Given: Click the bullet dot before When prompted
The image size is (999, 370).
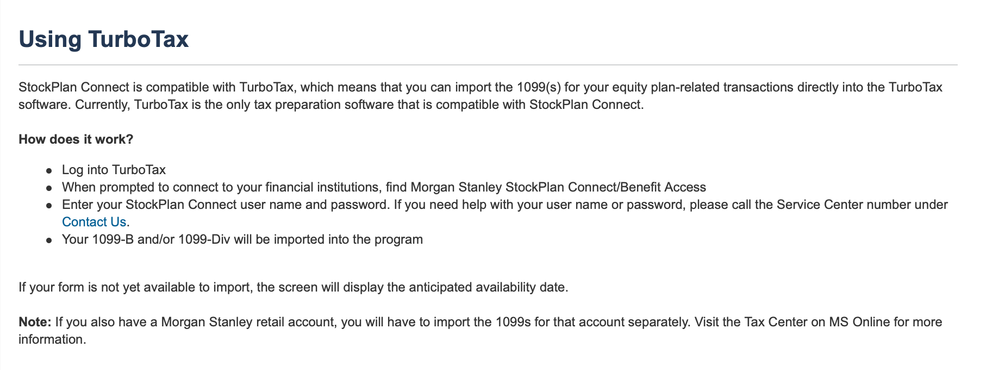Looking at the screenshot, I should tap(49, 189).
